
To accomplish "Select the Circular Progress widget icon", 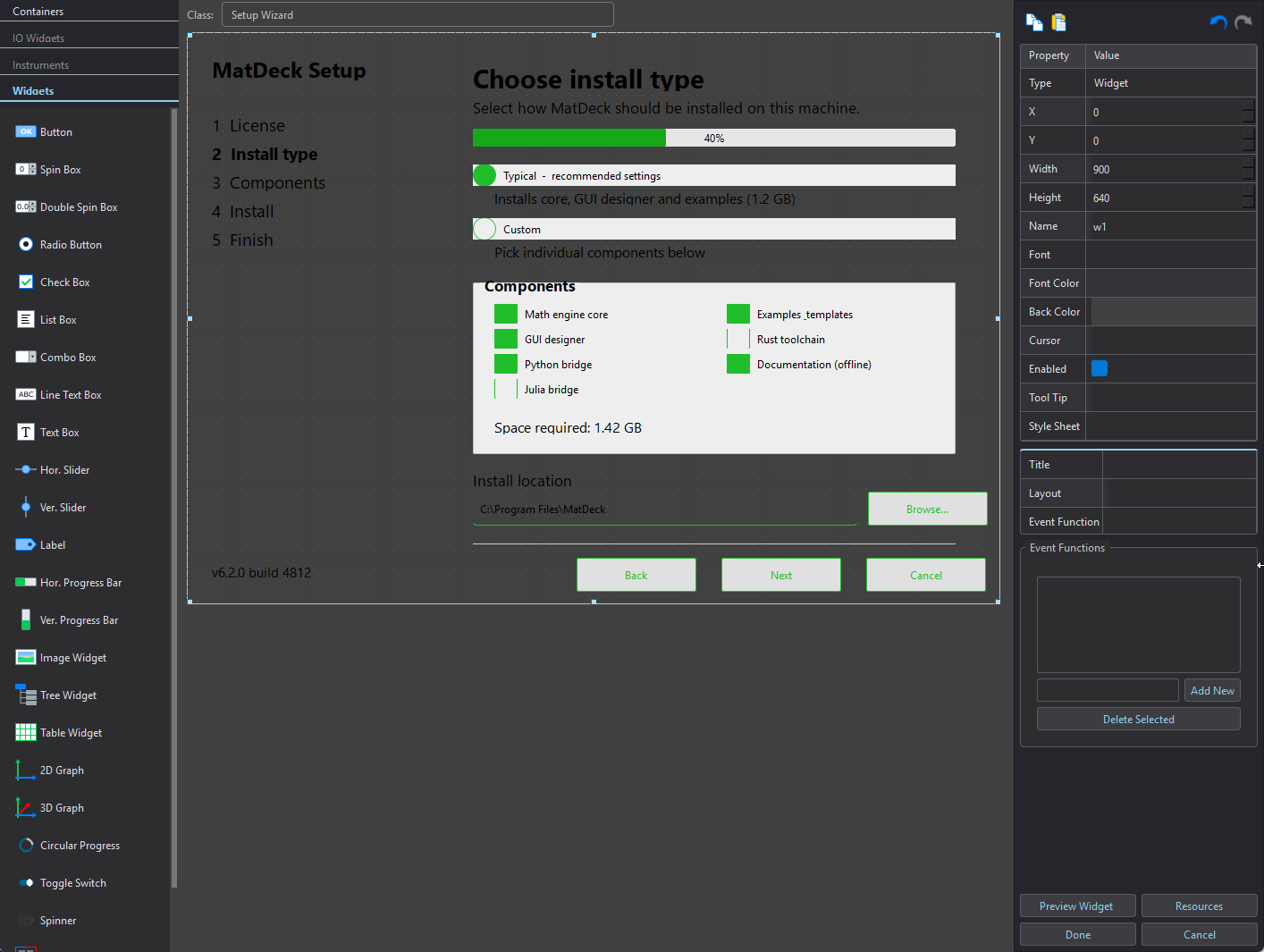I will [x=26, y=845].
